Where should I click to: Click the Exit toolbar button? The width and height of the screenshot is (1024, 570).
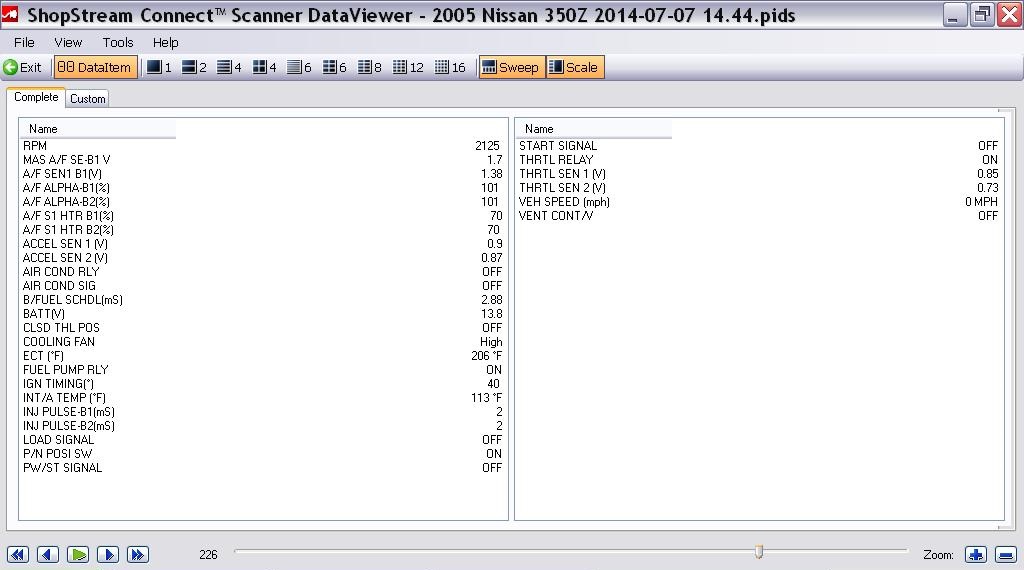click(x=23, y=67)
